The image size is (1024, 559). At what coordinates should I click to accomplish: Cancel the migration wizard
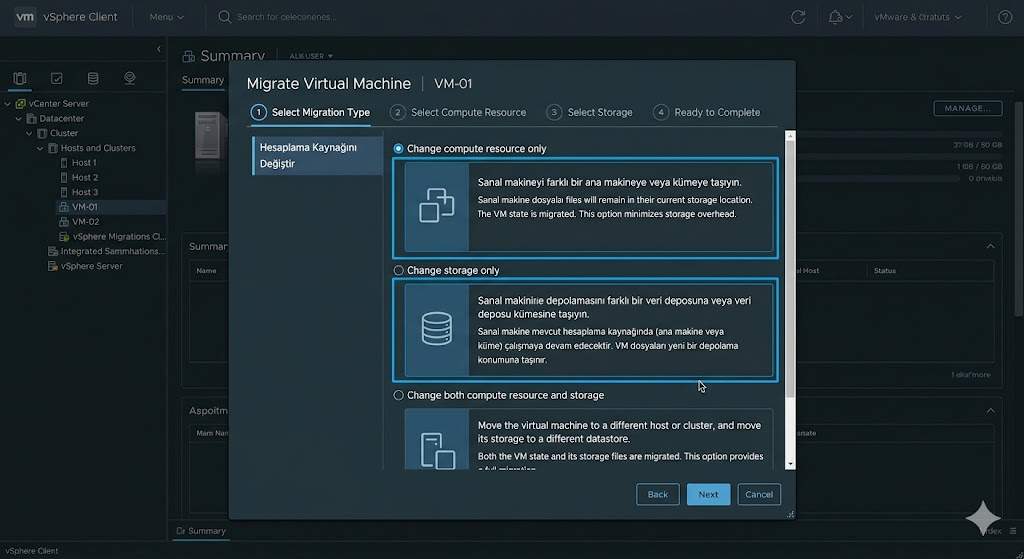point(759,494)
